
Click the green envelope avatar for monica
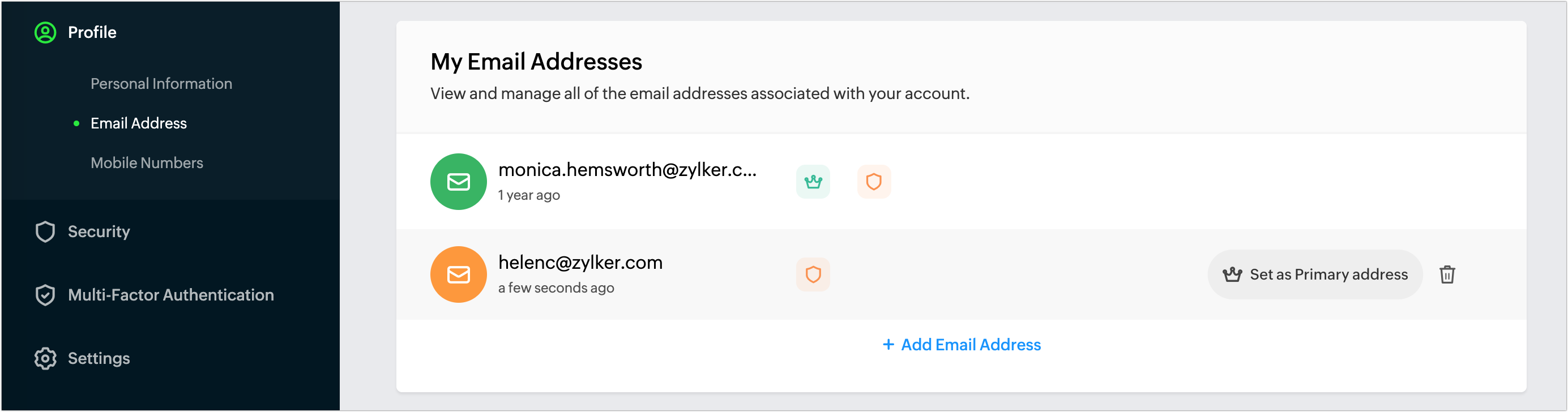click(458, 182)
